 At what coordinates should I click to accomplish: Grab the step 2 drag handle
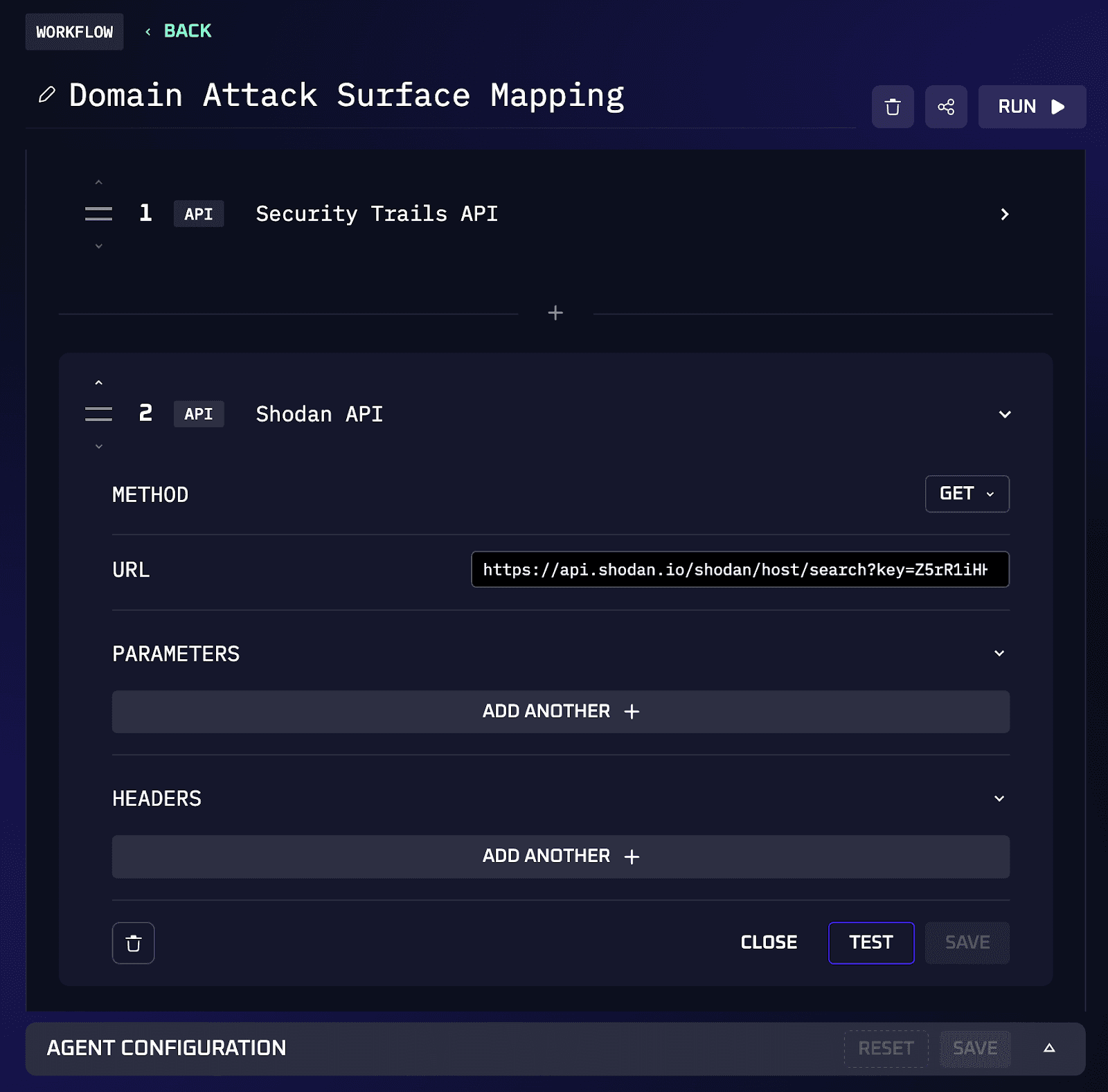pos(98,414)
